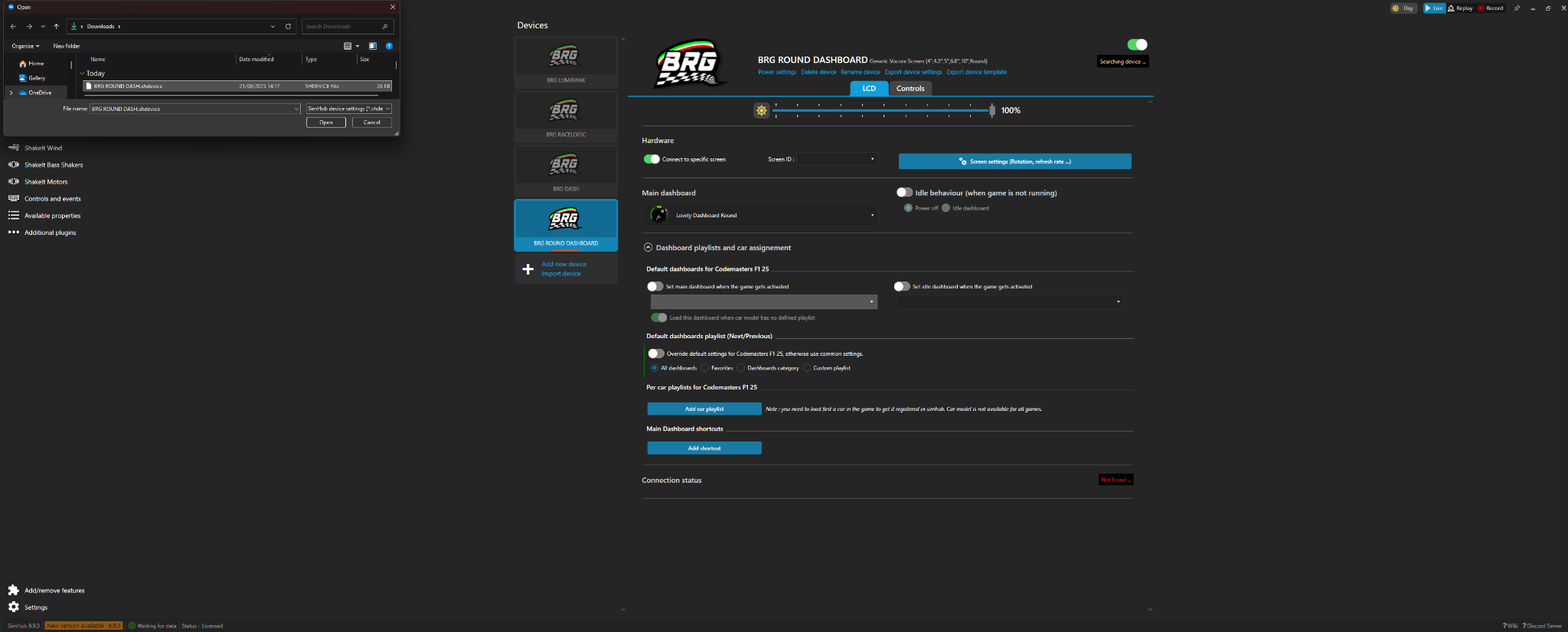The width and height of the screenshot is (1568, 632).
Task: Click the ShakeIt Motors icon
Action: (x=13, y=181)
